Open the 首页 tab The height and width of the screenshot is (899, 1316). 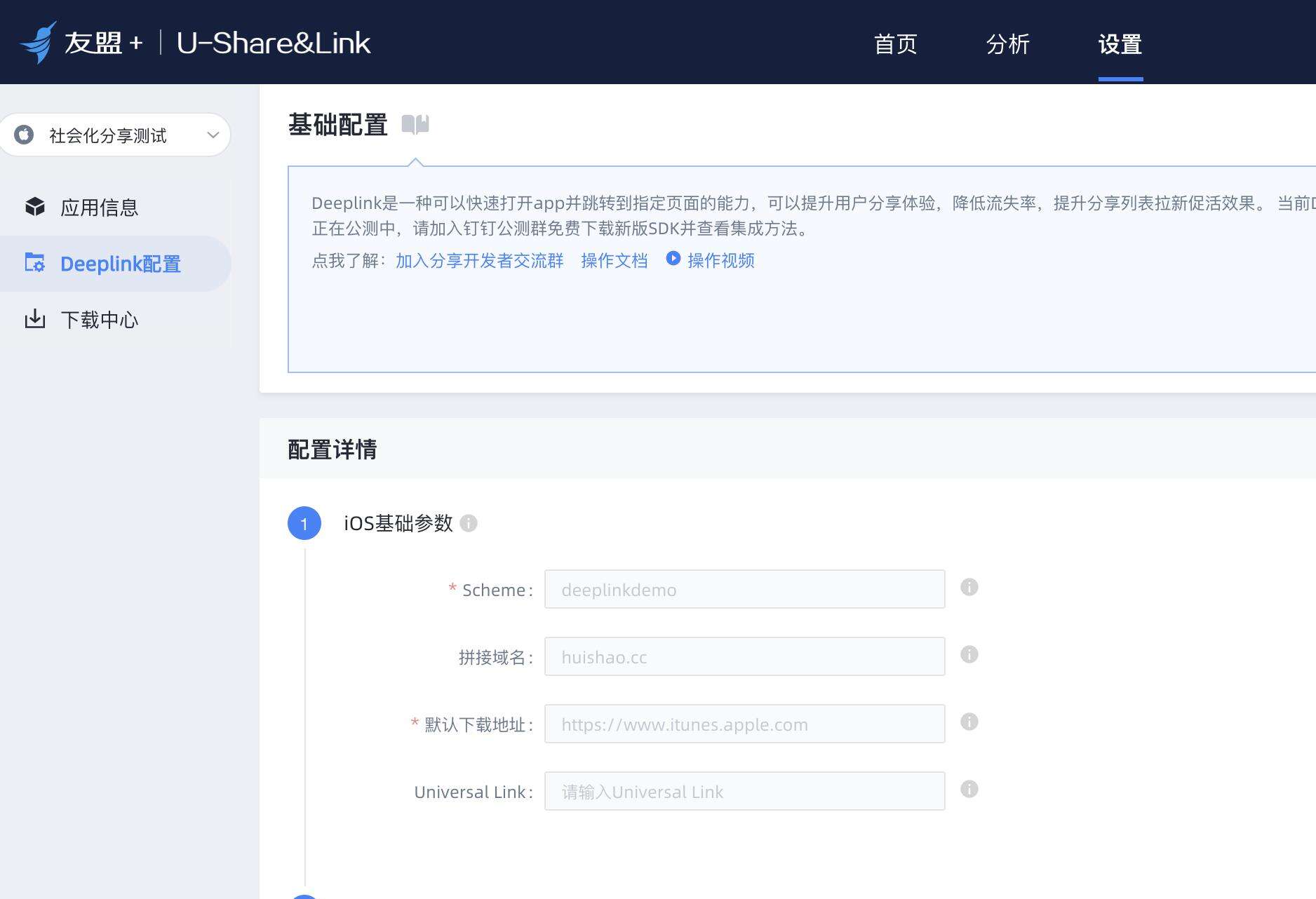click(x=896, y=43)
